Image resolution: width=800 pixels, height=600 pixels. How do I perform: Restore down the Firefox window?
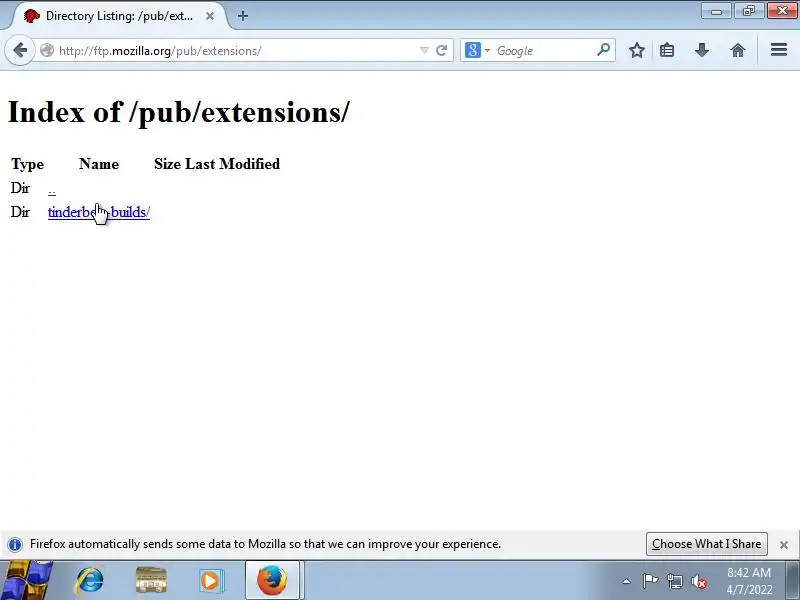[749, 11]
